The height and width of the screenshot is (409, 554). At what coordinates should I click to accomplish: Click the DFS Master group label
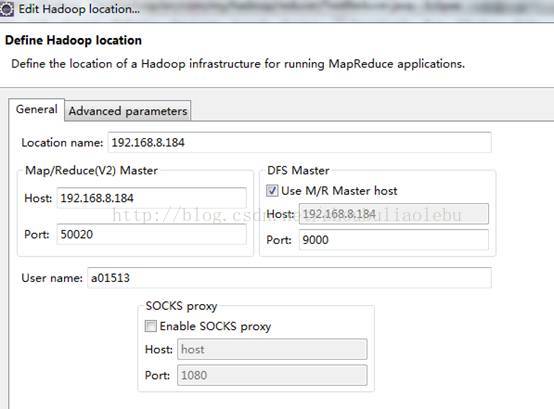click(298, 171)
